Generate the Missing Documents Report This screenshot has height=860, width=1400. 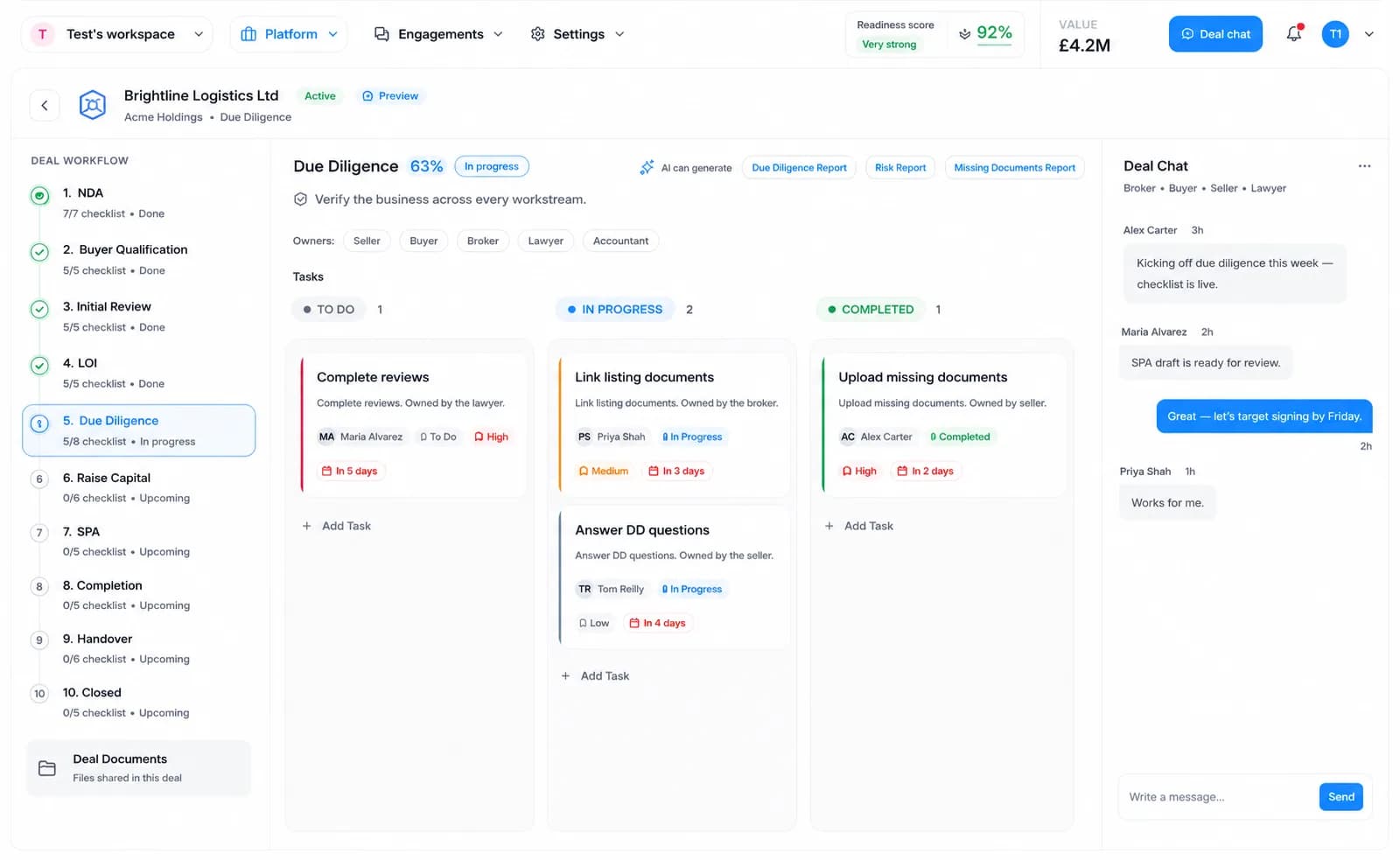coord(1015,167)
